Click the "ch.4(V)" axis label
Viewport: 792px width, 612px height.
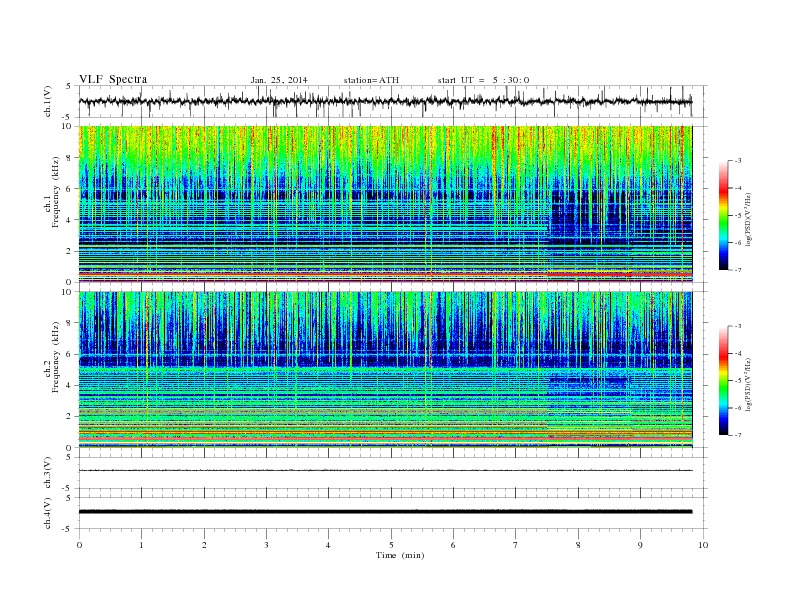(48, 513)
